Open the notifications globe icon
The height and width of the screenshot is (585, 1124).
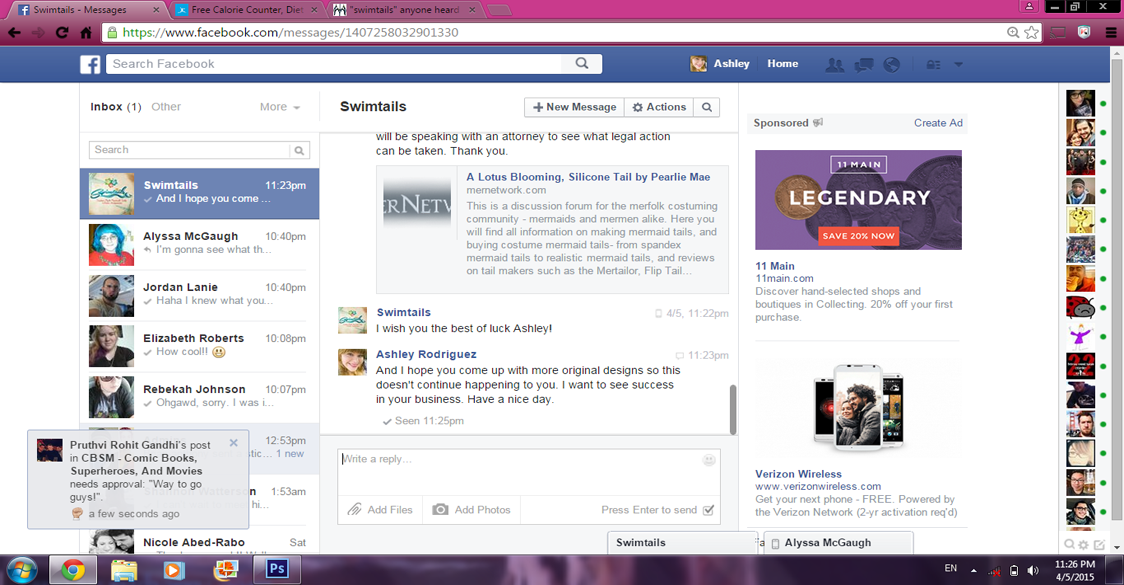click(892, 64)
